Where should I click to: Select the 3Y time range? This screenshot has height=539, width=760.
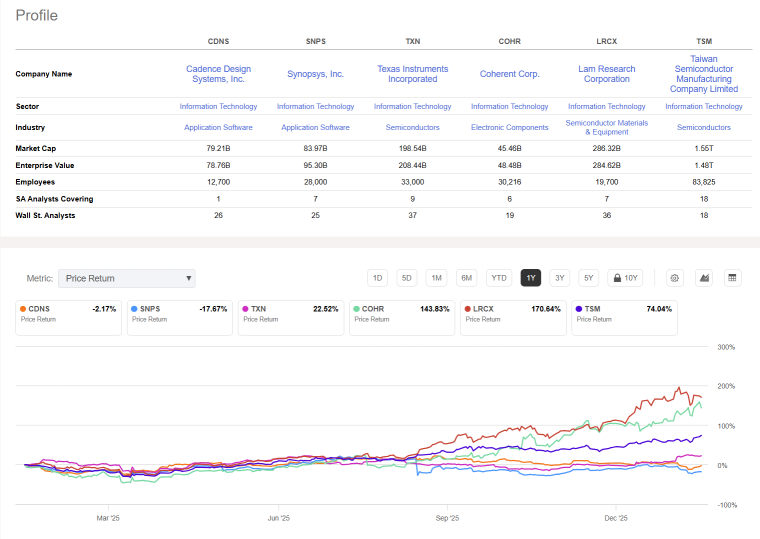pos(560,278)
